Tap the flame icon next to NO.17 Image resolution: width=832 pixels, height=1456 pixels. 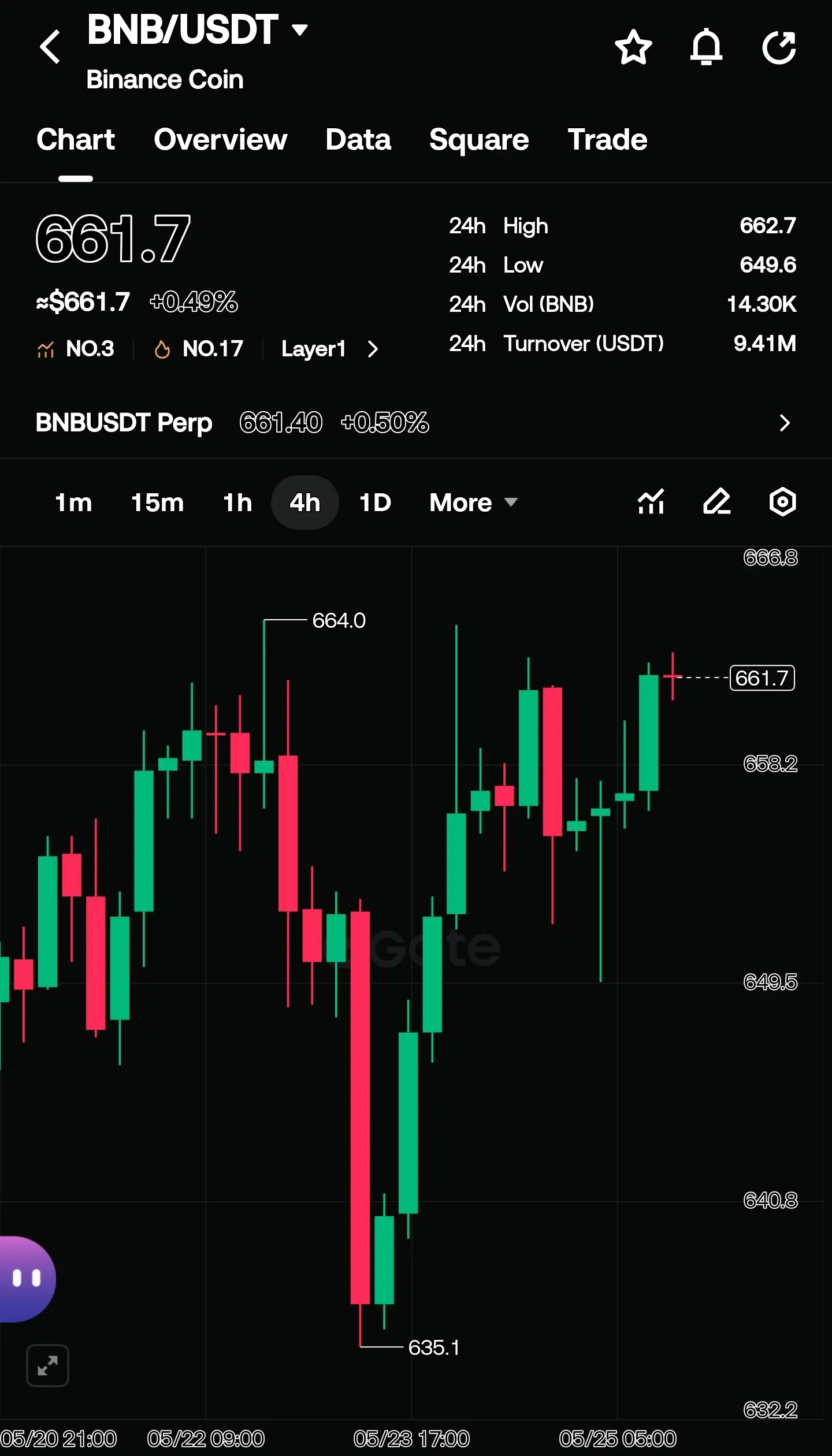coord(162,349)
